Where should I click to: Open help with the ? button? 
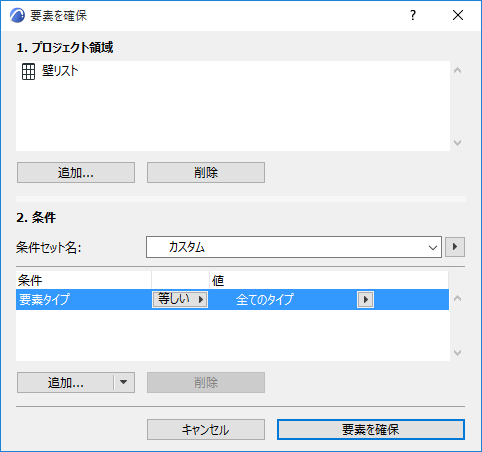413,15
